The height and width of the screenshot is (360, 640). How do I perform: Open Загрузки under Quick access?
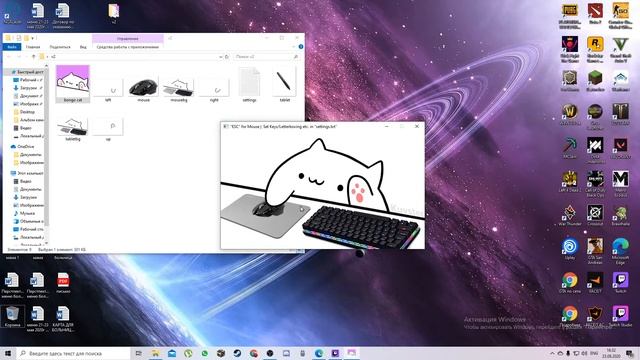tap(28, 88)
